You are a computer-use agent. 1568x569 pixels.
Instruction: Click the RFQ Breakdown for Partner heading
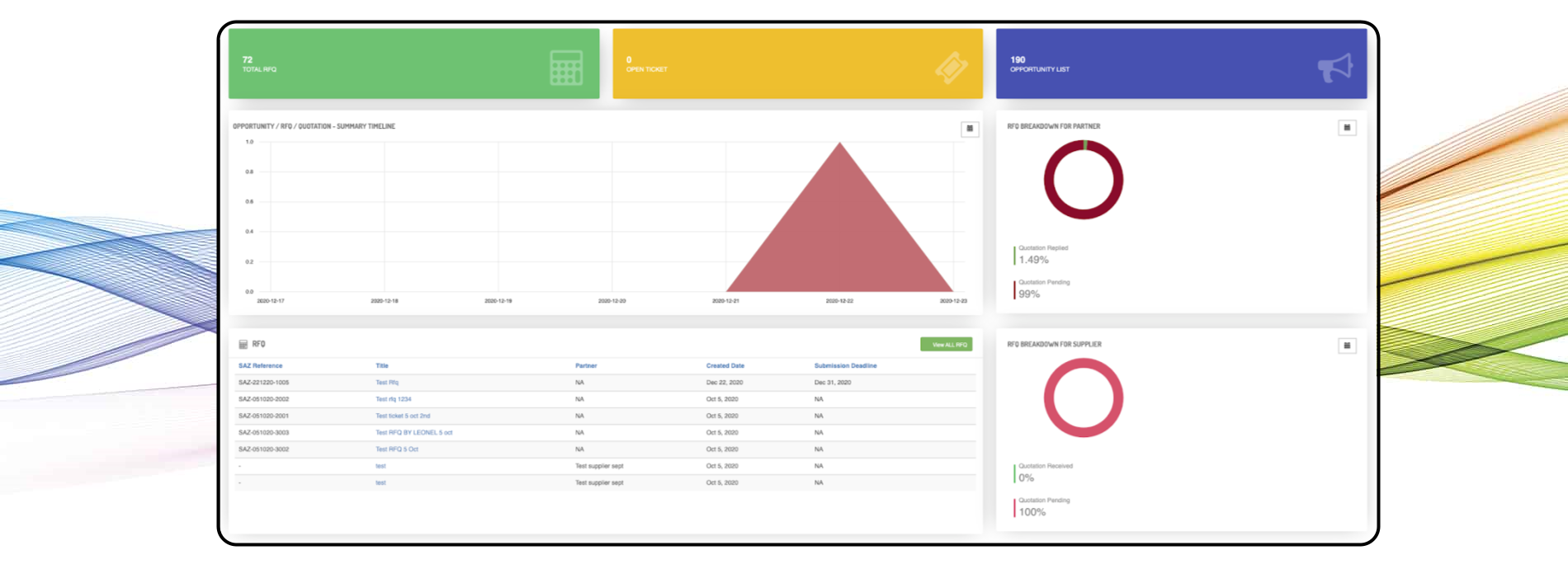click(x=1054, y=126)
